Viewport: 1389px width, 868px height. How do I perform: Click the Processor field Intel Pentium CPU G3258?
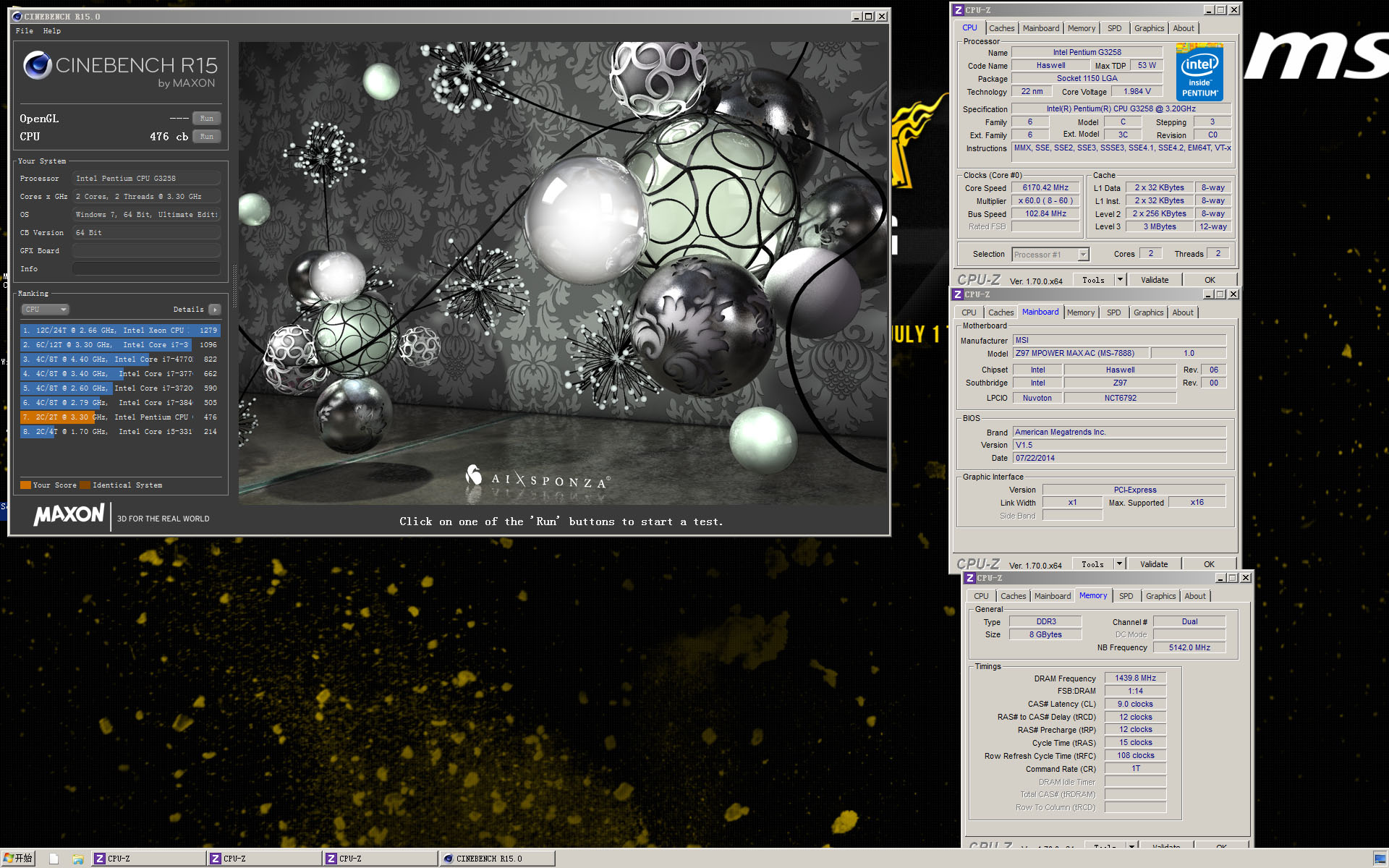pos(147,179)
